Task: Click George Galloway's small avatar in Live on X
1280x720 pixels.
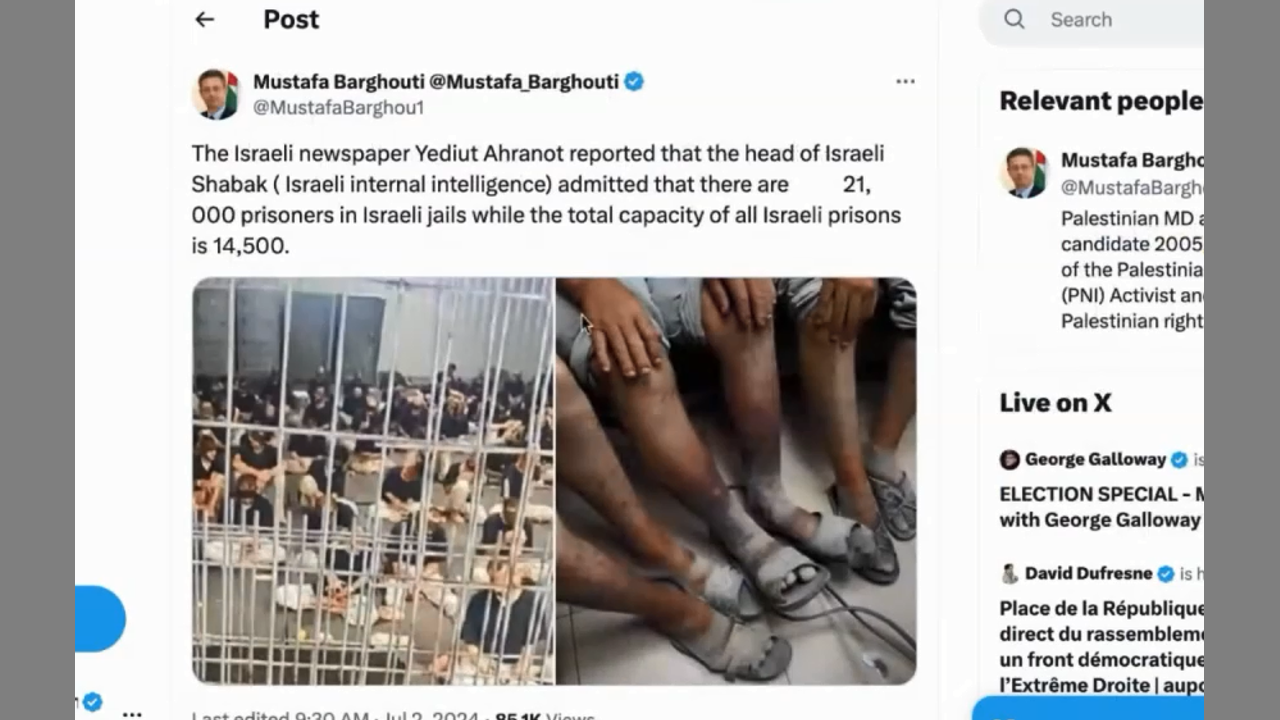Action: click(x=1009, y=460)
